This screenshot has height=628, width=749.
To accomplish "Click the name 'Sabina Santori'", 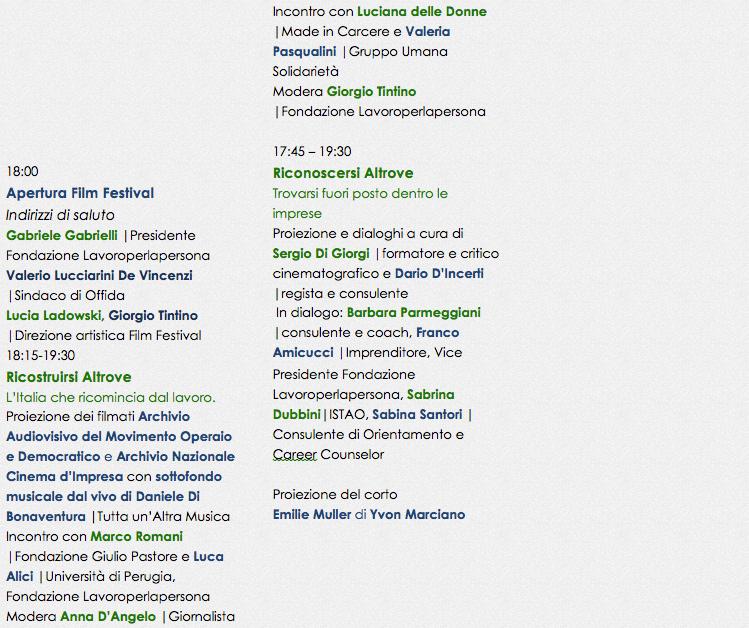I will pyautogui.click(x=417, y=415).
